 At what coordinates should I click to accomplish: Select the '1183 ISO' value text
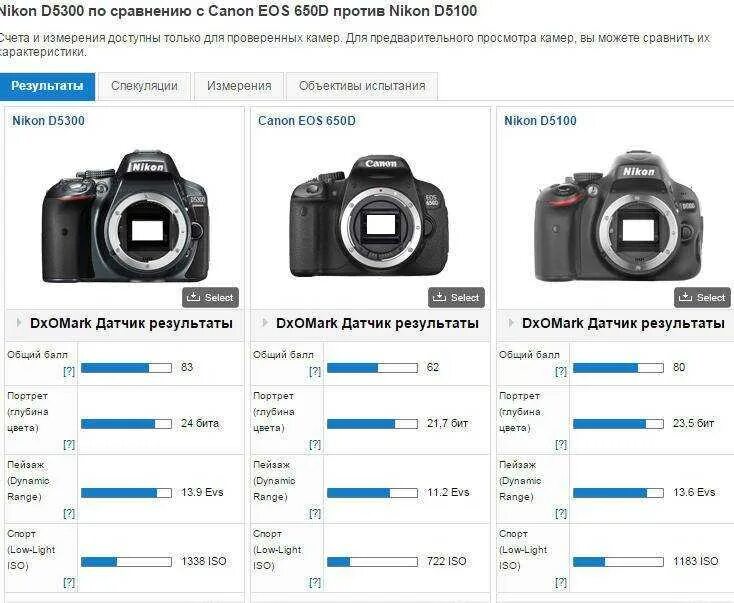coord(696,561)
